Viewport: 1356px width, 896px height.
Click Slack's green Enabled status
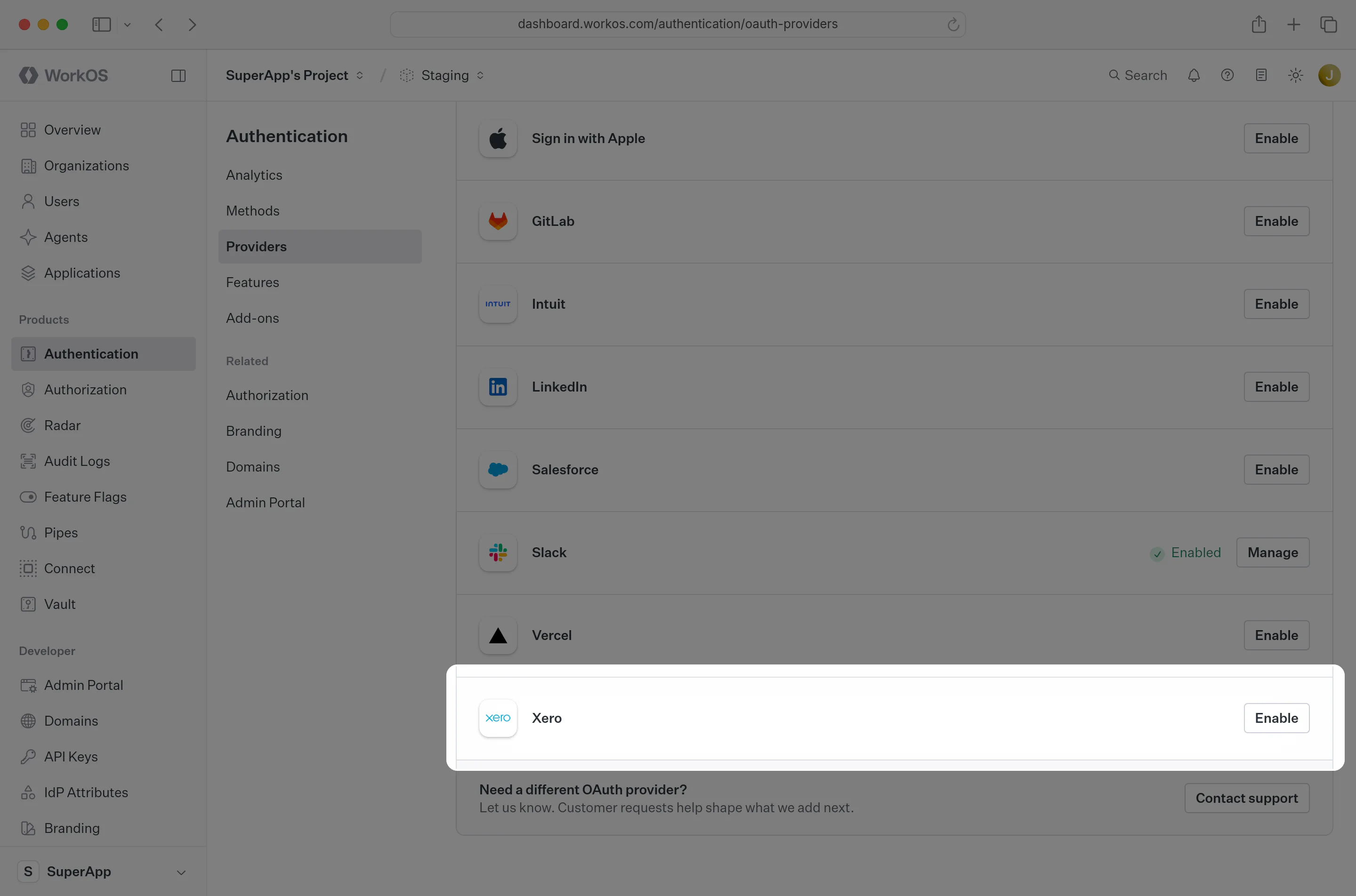click(x=1186, y=552)
